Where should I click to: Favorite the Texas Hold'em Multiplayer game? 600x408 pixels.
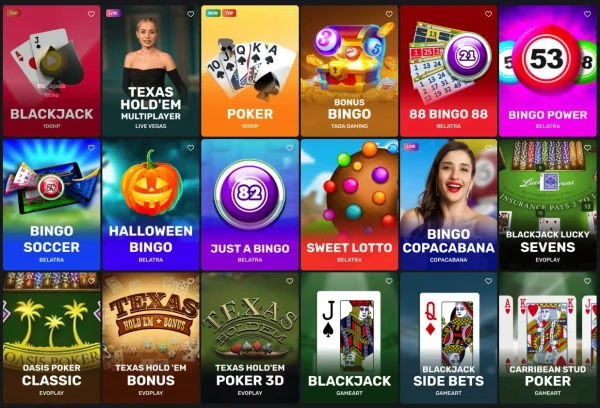click(x=191, y=14)
